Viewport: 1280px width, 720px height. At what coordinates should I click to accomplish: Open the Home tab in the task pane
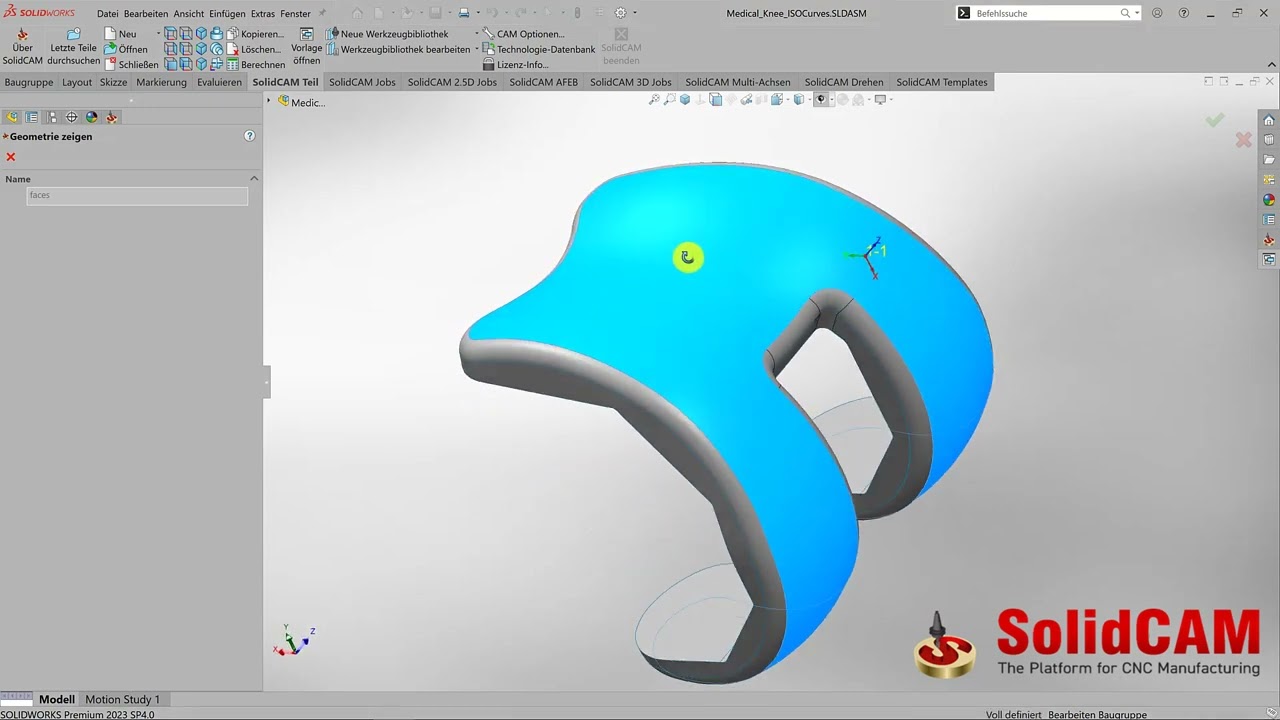(1269, 120)
